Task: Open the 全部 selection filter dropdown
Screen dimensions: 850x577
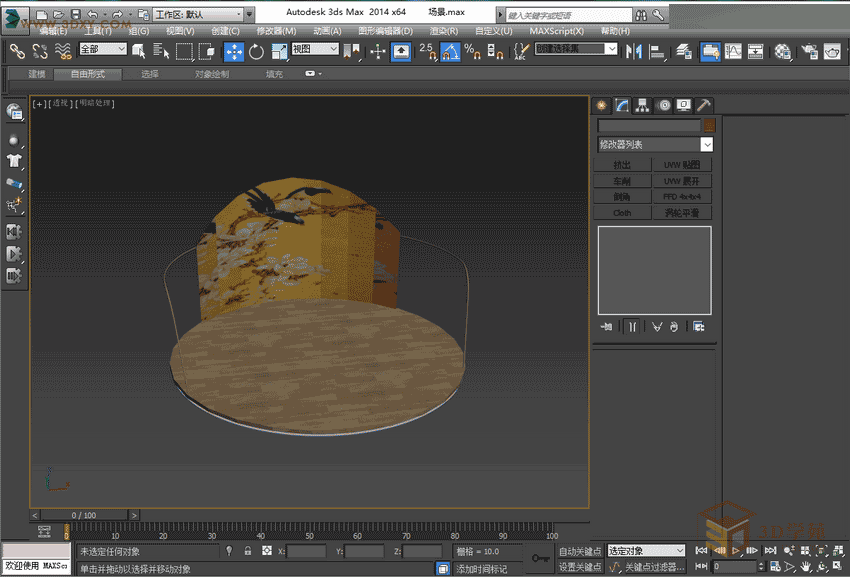Action: tap(103, 49)
